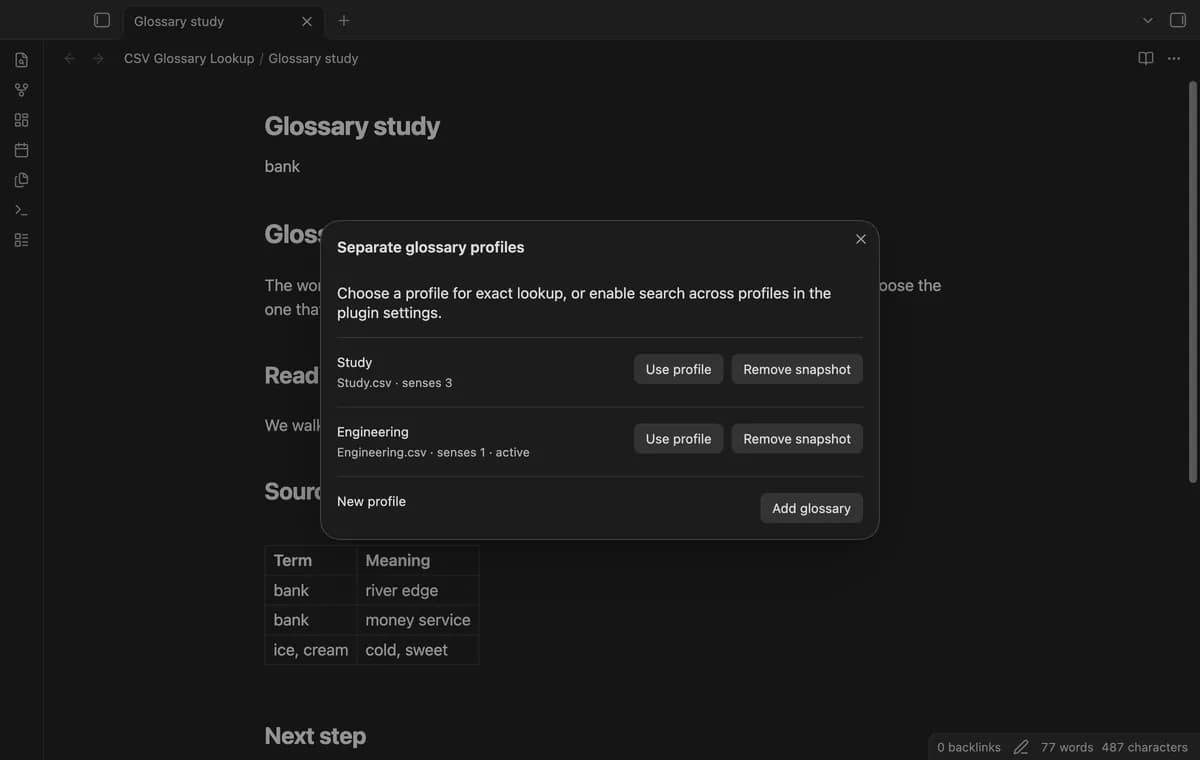Image resolution: width=1200 pixels, height=760 pixels.
Task: Use the Study profile
Action: point(678,369)
